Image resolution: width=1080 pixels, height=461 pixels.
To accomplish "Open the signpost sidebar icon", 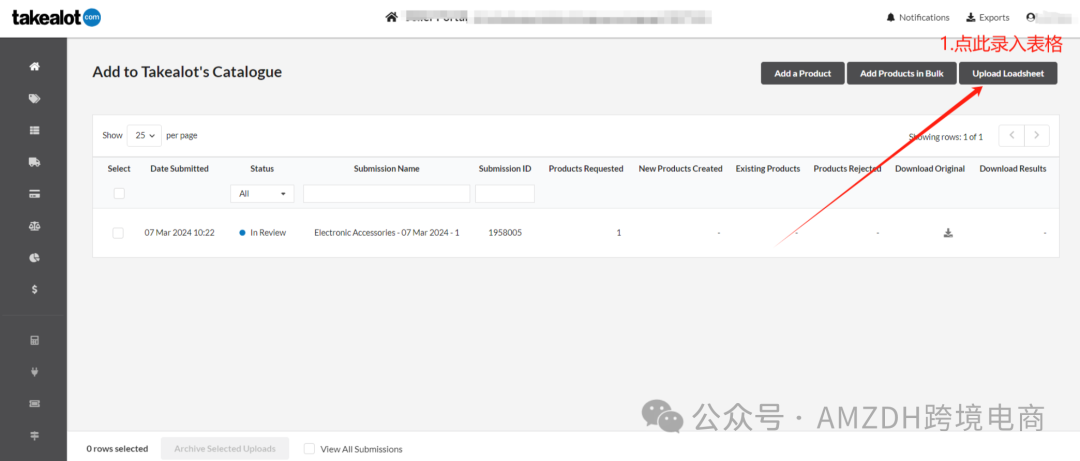I will click(x=34, y=436).
